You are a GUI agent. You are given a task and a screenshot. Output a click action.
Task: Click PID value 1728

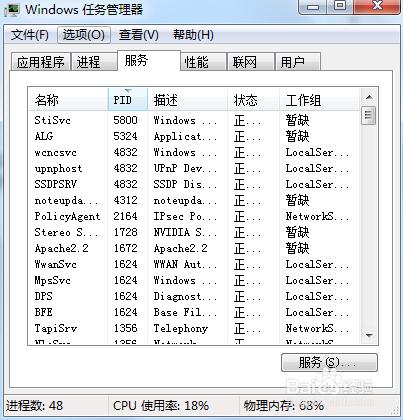[x=125, y=232]
